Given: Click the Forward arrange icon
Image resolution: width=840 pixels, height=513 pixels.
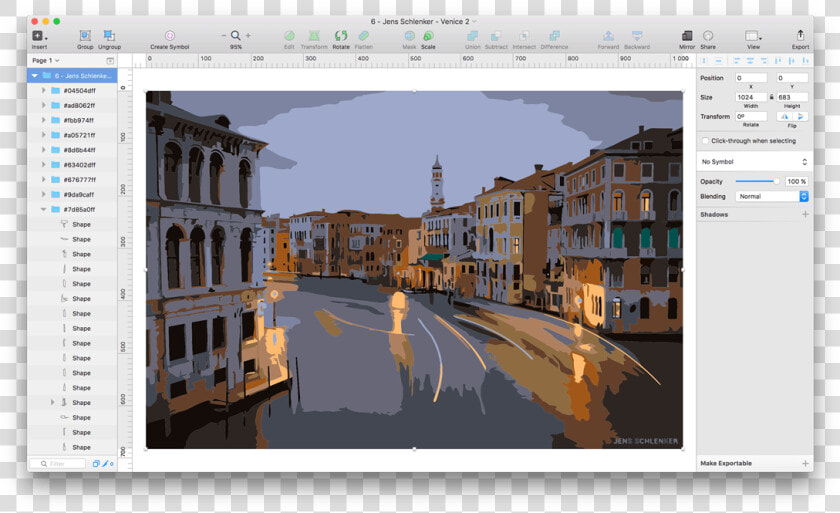Looking at the screenshot, I should pyautogui.click(x=609, y=35).
